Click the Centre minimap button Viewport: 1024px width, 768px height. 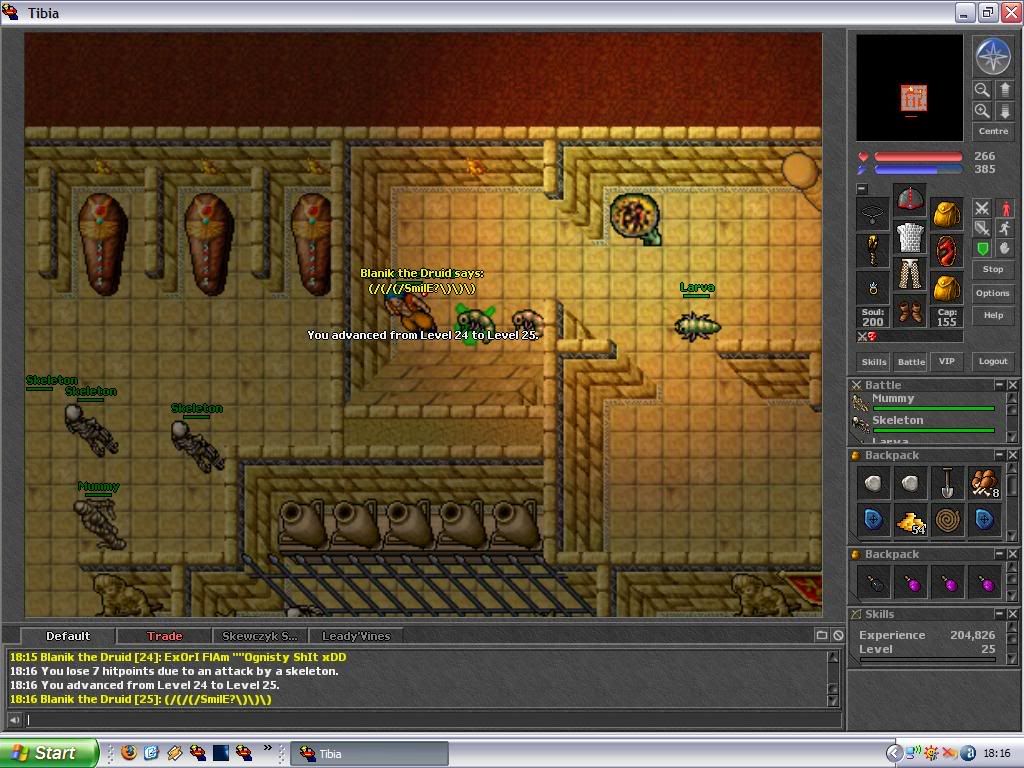pos(993,131)
